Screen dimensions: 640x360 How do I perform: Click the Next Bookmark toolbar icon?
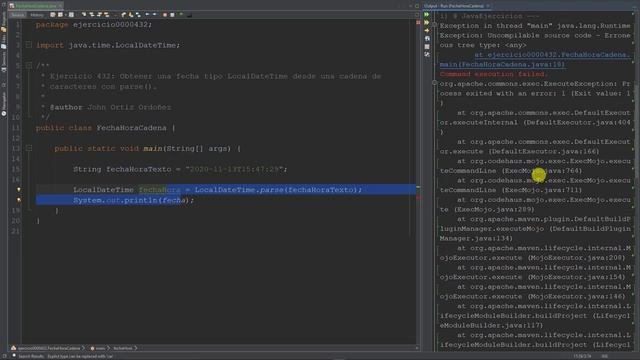point(131,15)
